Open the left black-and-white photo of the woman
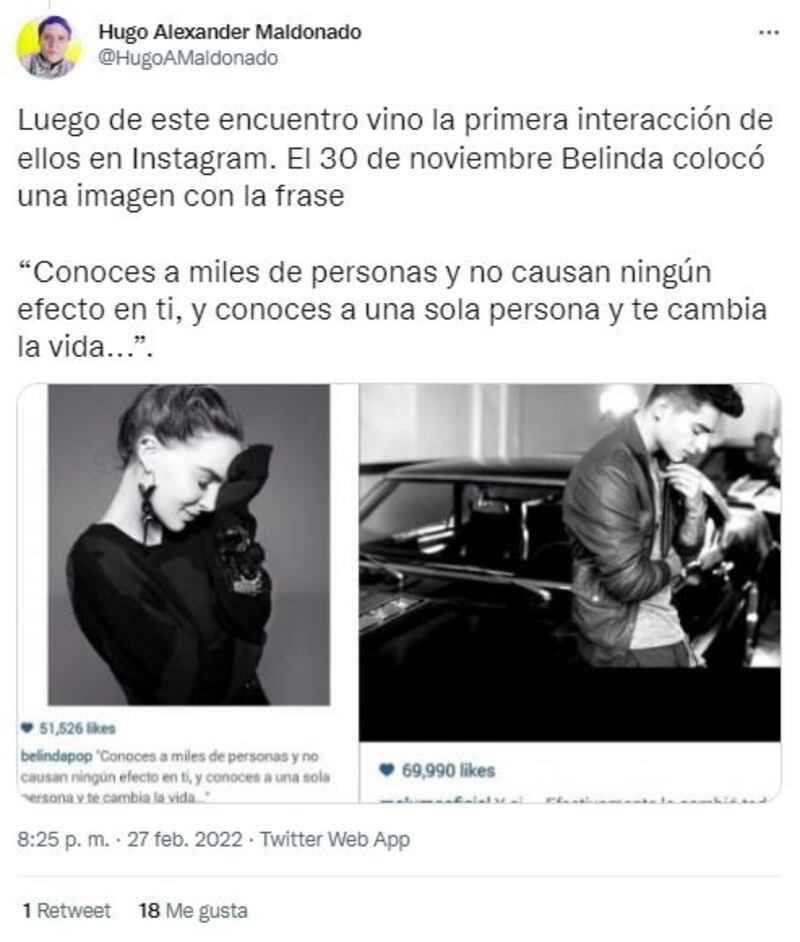The image size is (800, 942). (x=189, y=544)
